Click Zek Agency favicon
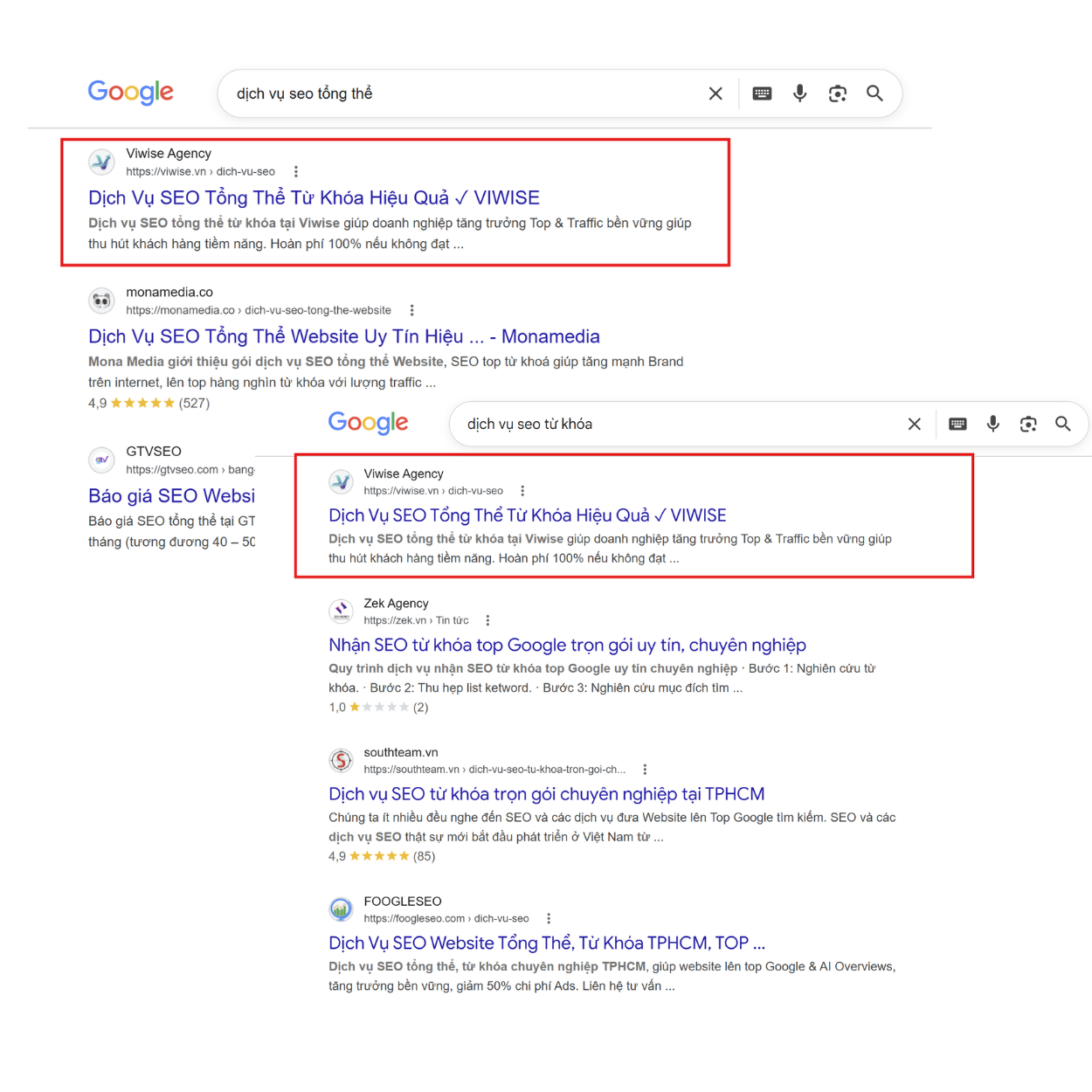This screenshot has height=1092, width=1092. [341, 611]
